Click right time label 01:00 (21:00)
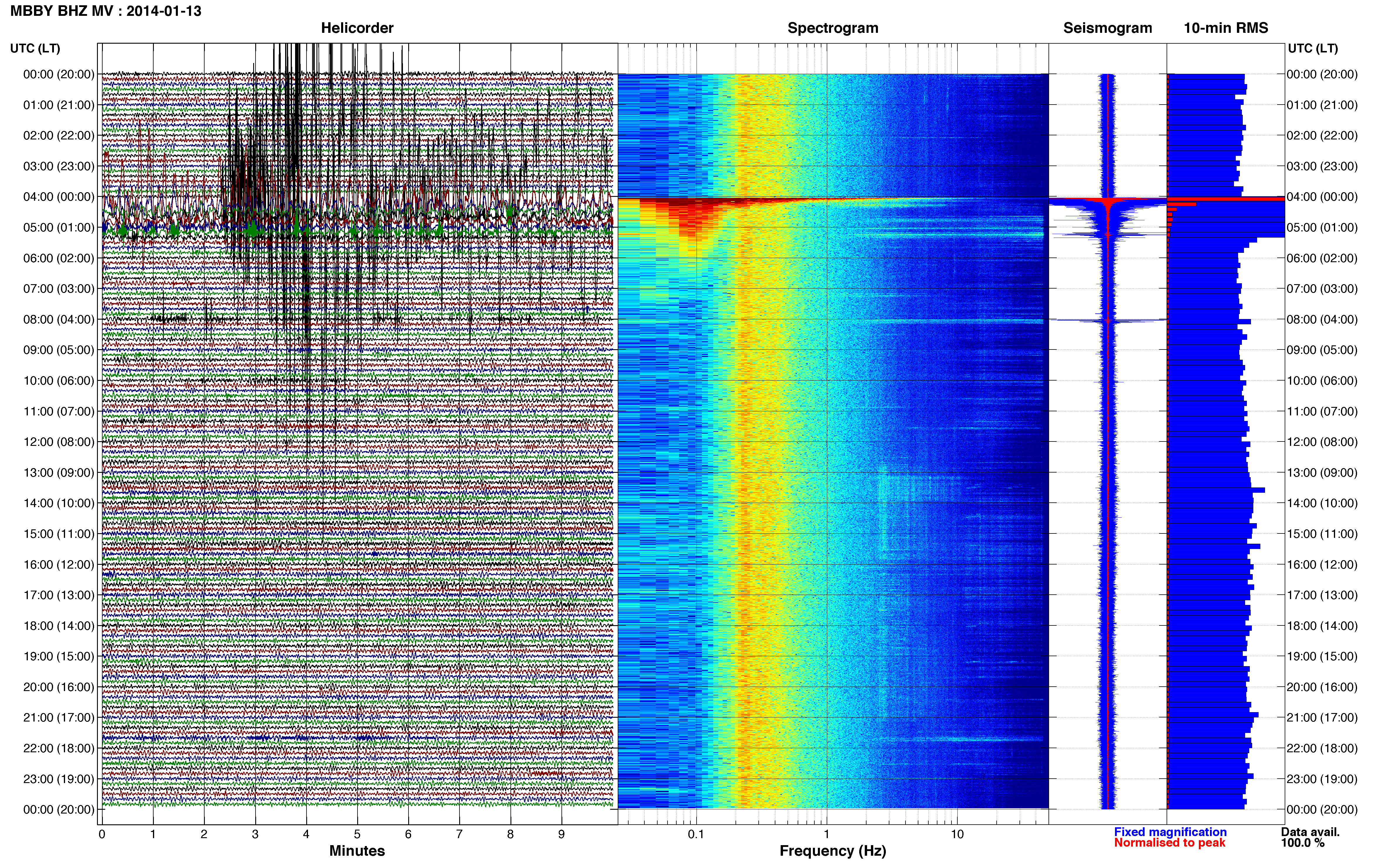 point(1322,105)
